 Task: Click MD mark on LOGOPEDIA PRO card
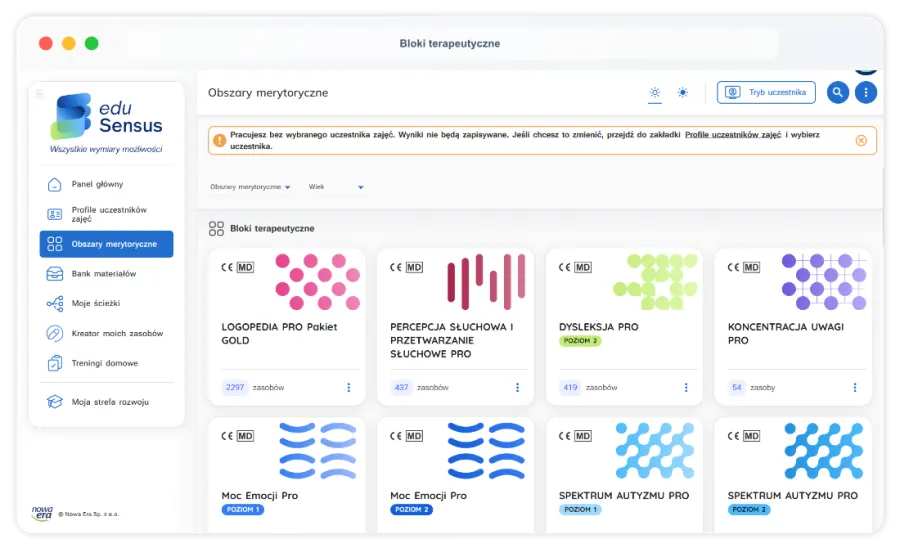[245, 267]
